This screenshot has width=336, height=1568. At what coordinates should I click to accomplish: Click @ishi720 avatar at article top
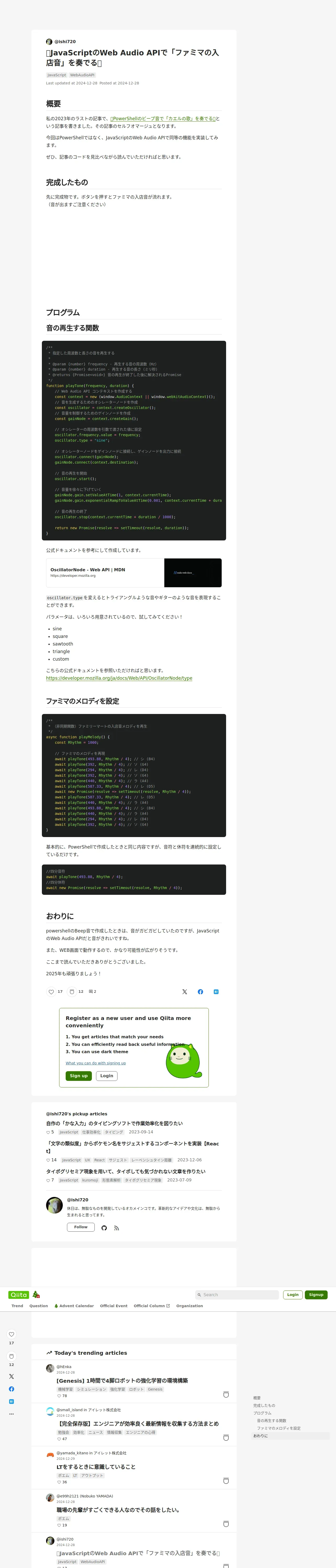click(x=49, y=42)
